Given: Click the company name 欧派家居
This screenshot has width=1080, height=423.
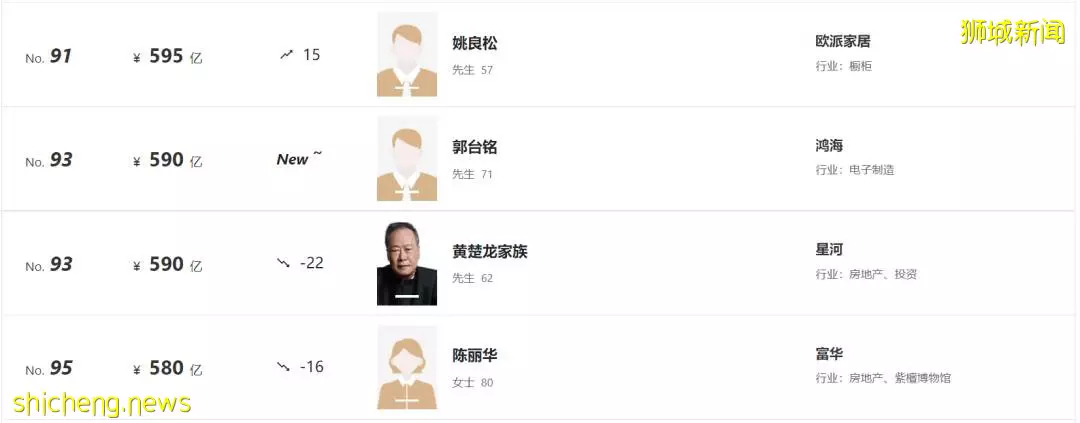Looking at the screenshot, I should tap(843, 41).
